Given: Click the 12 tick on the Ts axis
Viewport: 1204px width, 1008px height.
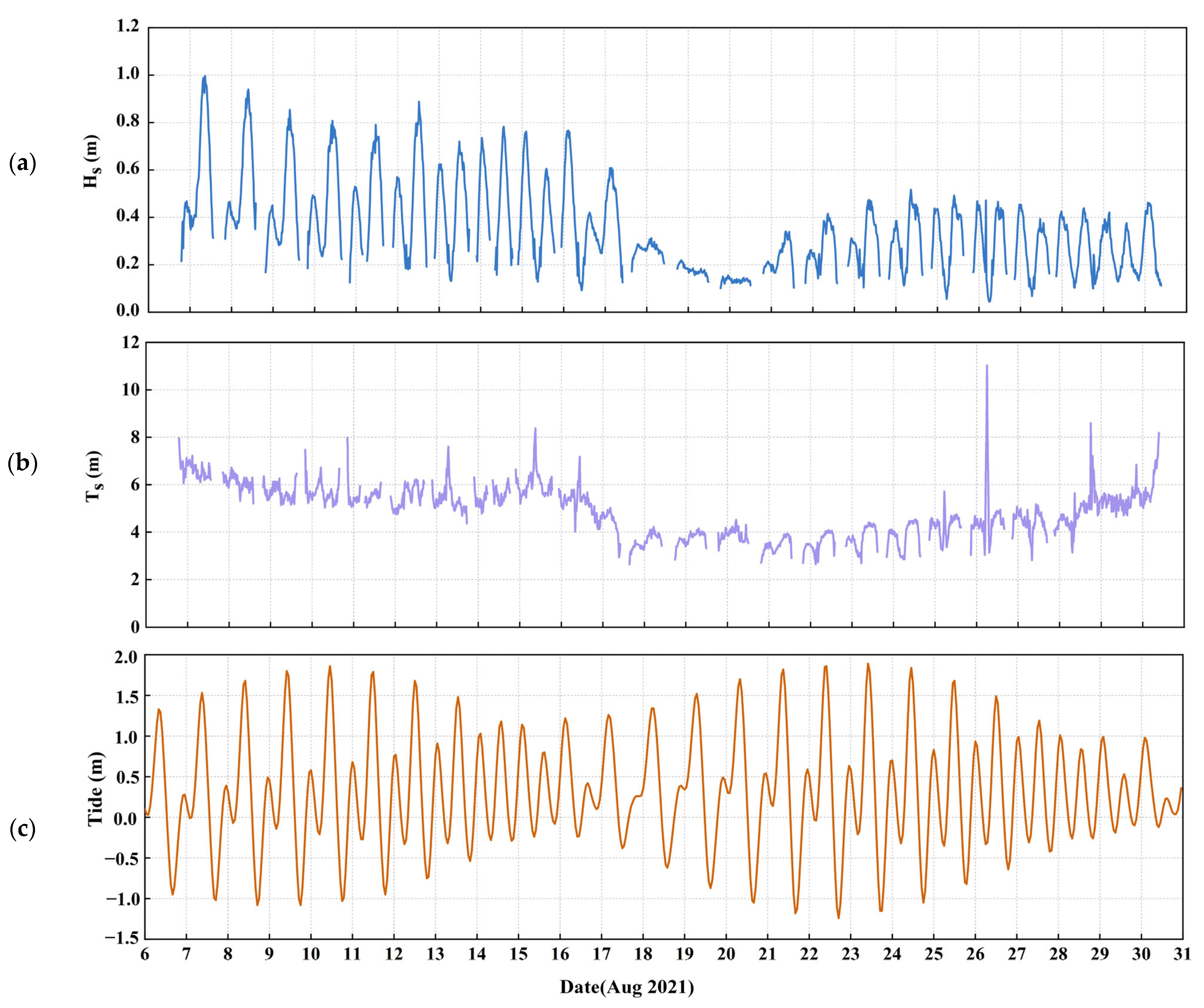Looking at the screenshot, I should click(x=131, y=342).
